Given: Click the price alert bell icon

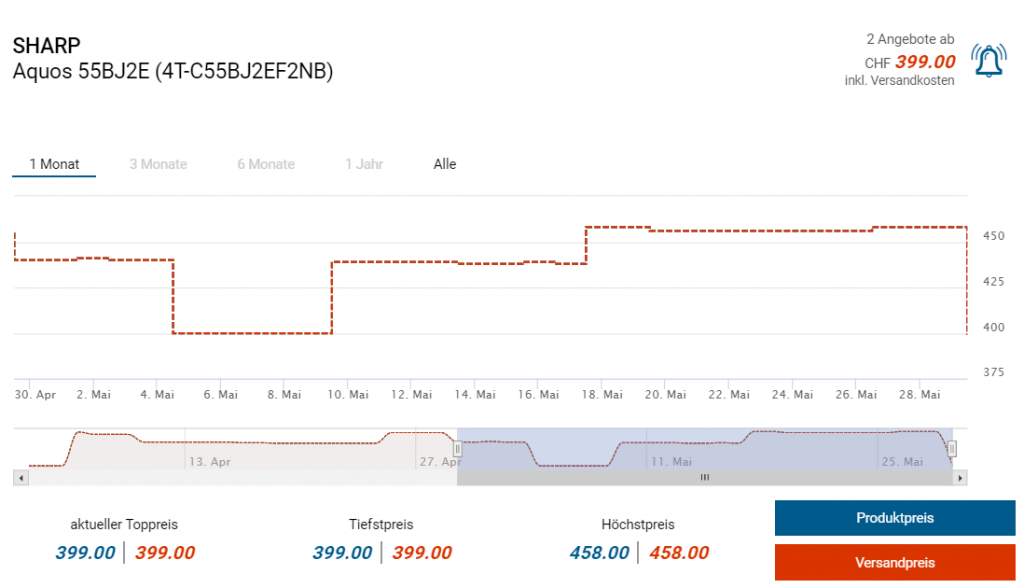Looking at the screenshot, I should [x=989, y=61].
